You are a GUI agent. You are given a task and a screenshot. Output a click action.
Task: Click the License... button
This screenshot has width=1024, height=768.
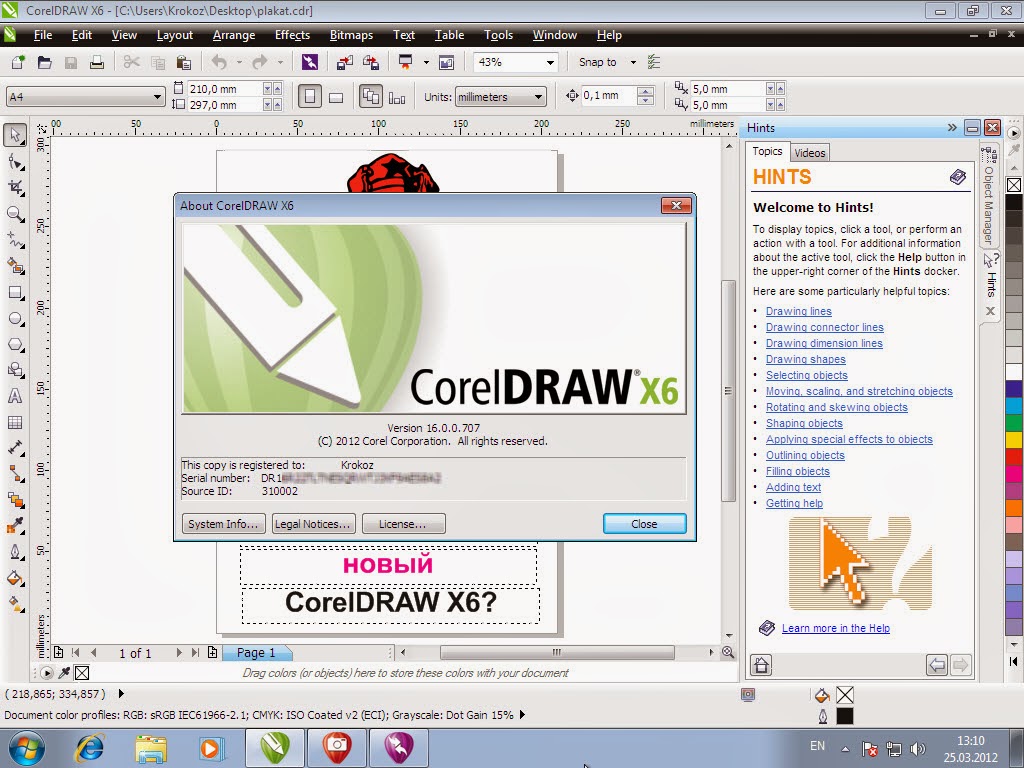pyautogui.click(x=403, y=524)
